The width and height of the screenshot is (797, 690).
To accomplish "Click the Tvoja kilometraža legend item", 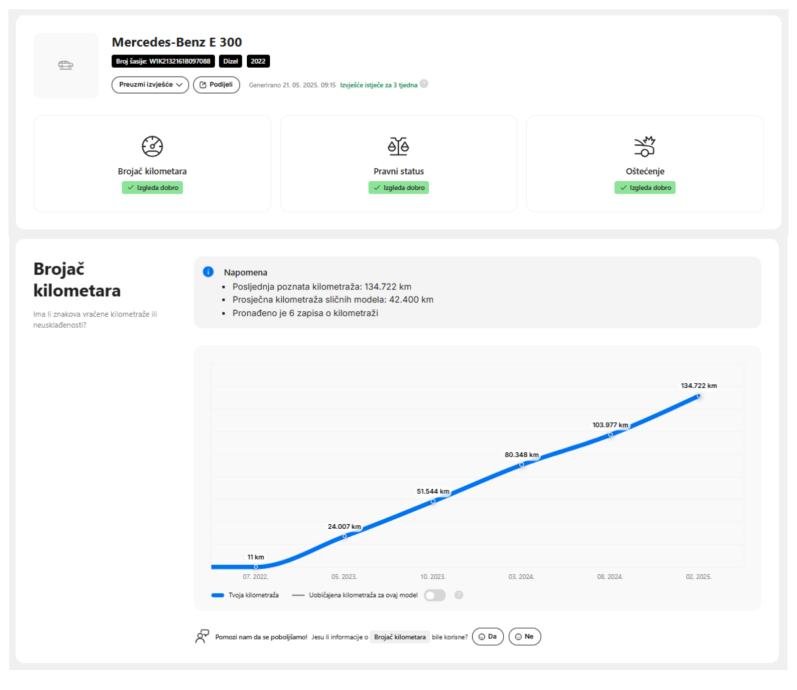I will tap(245, 595).
